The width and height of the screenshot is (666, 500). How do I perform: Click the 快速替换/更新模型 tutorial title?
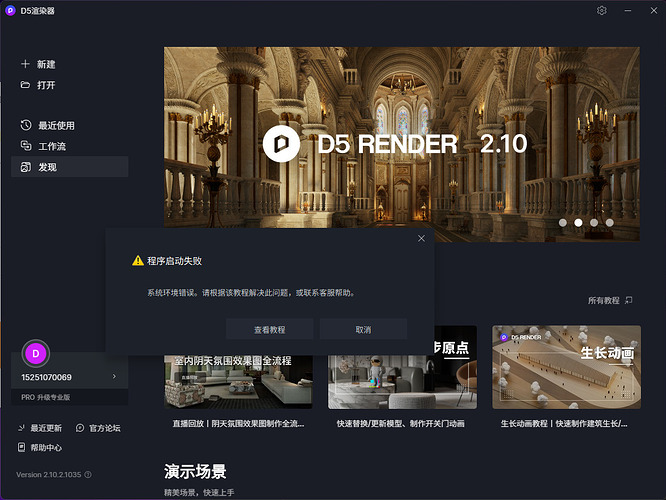click(x=401, y=424)
